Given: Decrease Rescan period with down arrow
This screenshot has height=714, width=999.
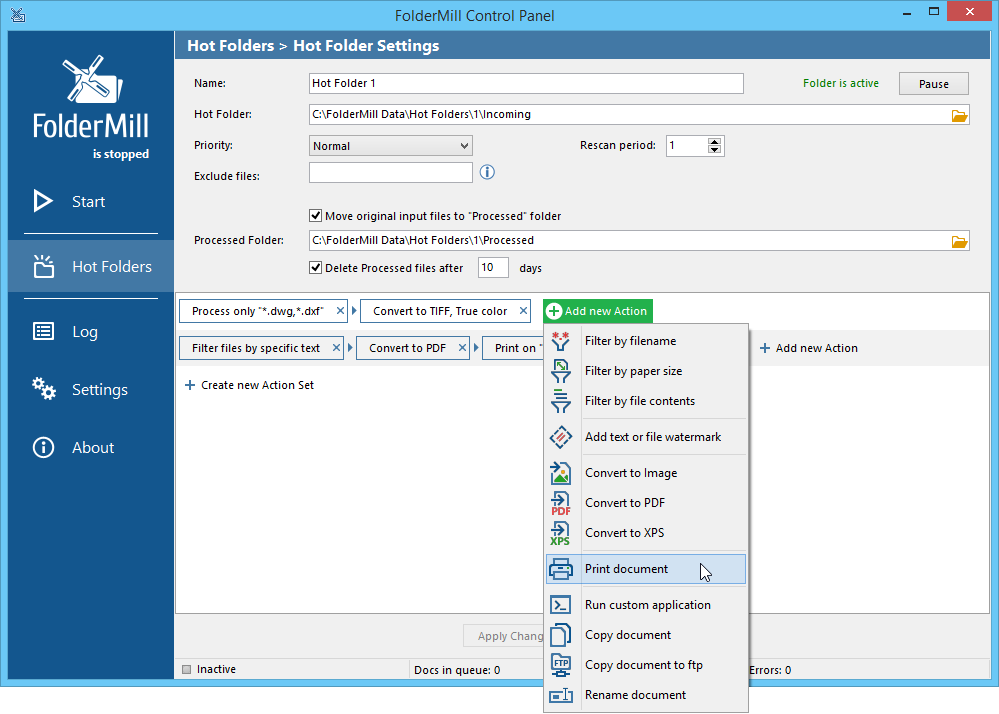Looking at the screenshot, I should [714, 150].
